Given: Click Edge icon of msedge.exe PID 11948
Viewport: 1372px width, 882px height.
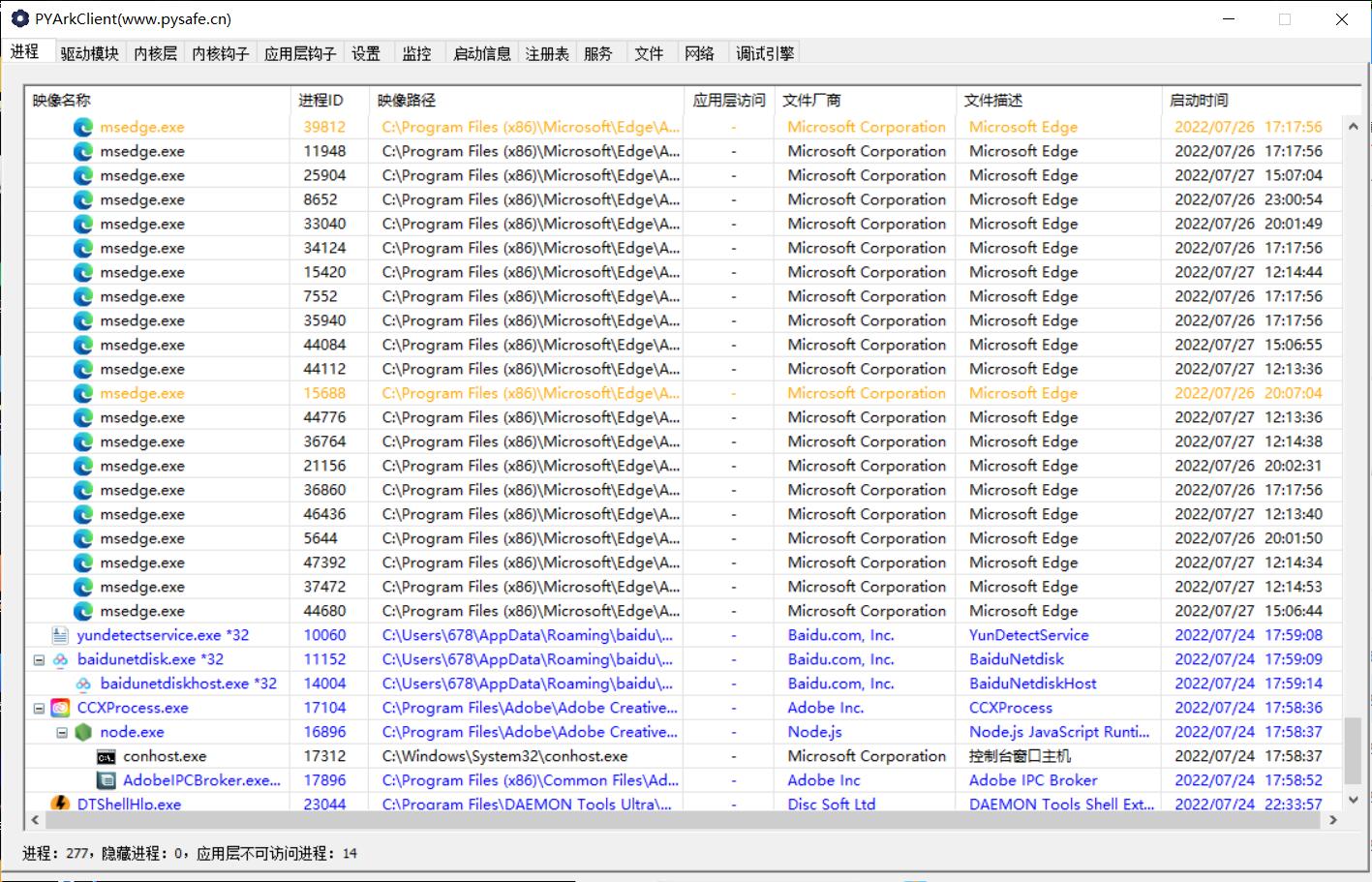Looking at the screenshot, I should tap(83, 151).
